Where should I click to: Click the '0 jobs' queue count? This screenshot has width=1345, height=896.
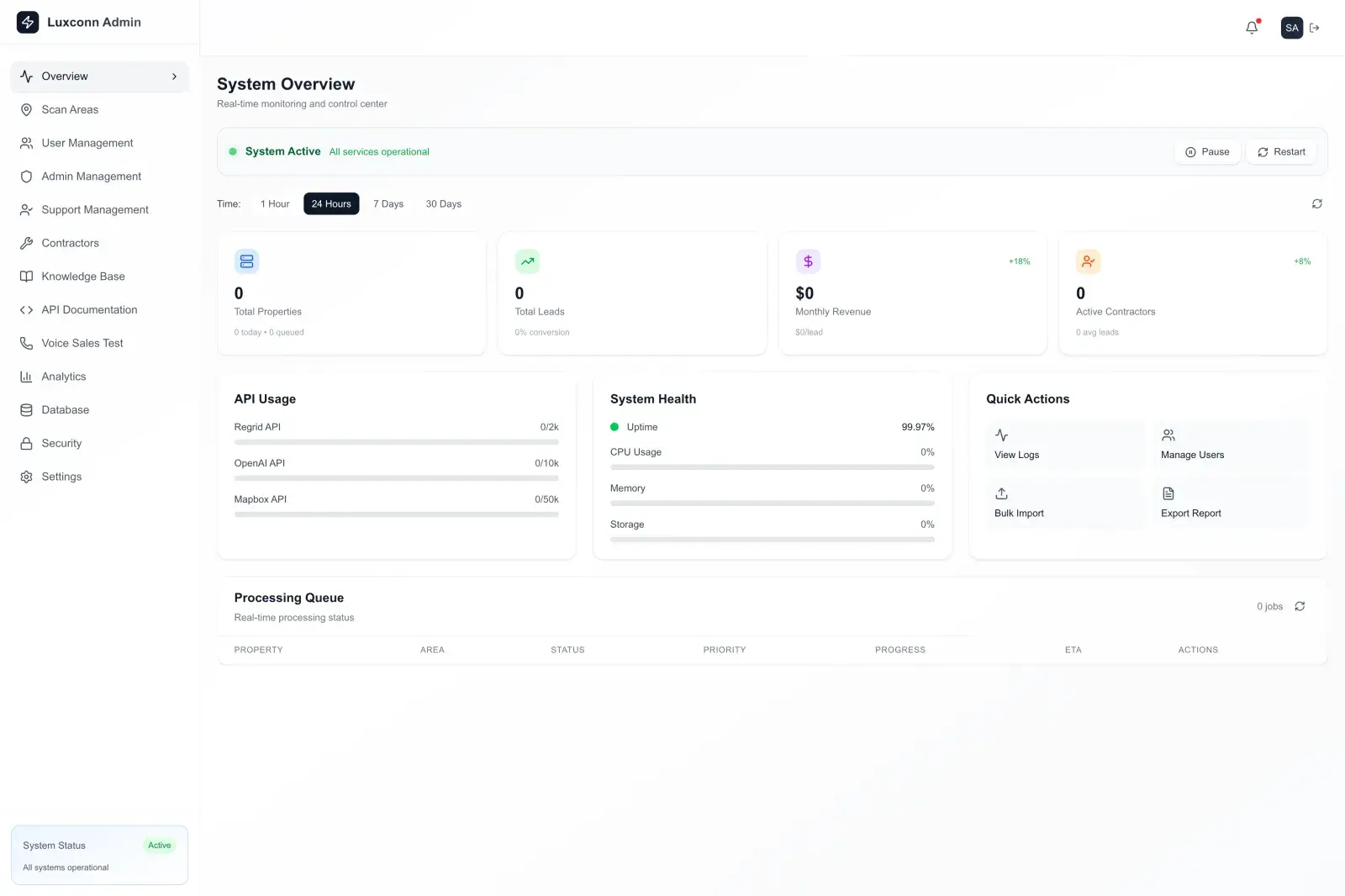tap(1270, 607)
